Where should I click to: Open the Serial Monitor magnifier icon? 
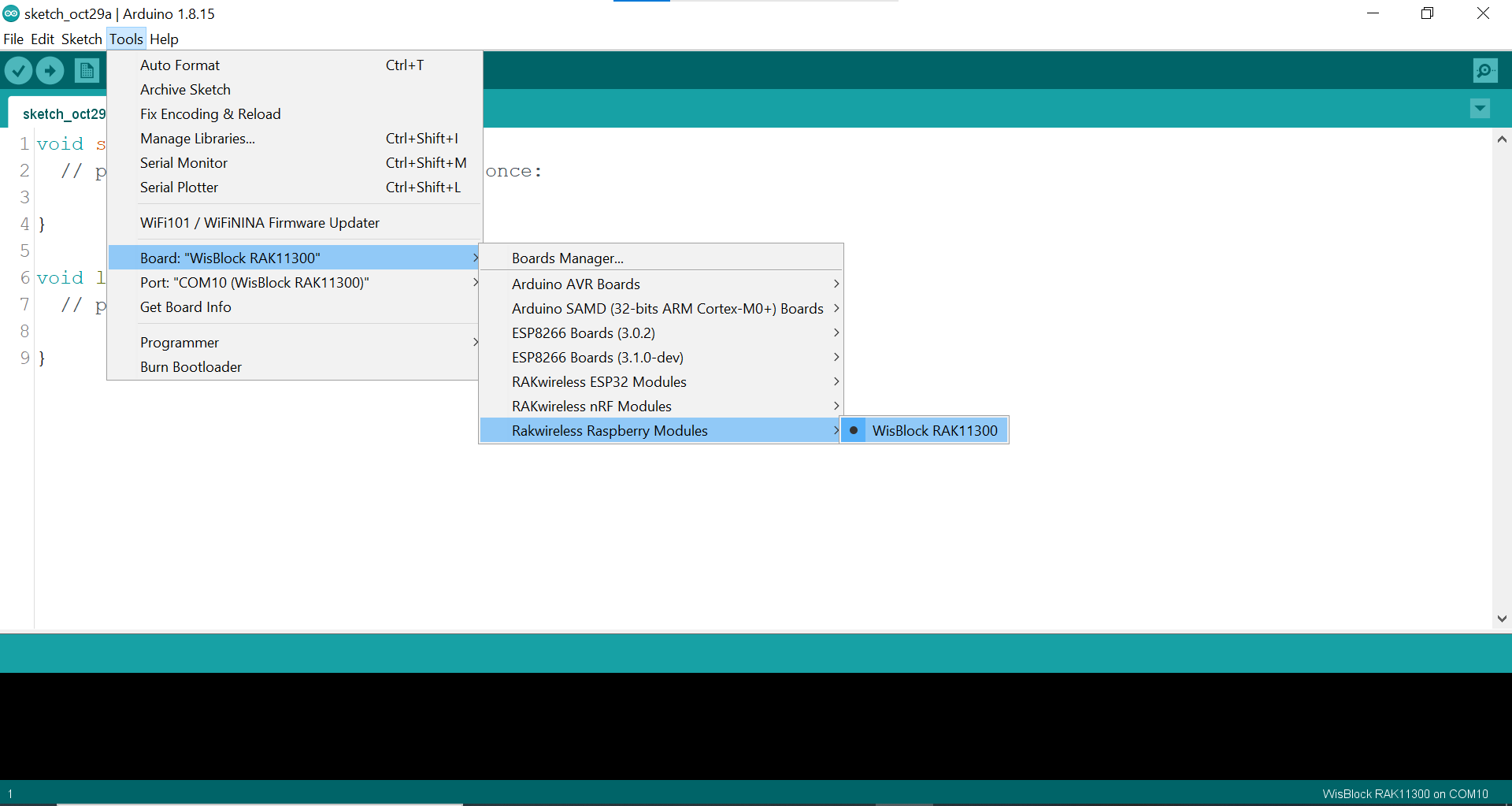(1485, 71)
